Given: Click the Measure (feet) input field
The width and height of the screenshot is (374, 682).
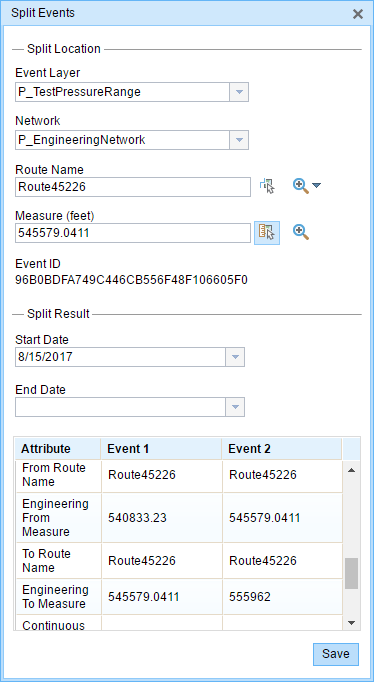Looking at the screenshot, I should coord(133,233).
